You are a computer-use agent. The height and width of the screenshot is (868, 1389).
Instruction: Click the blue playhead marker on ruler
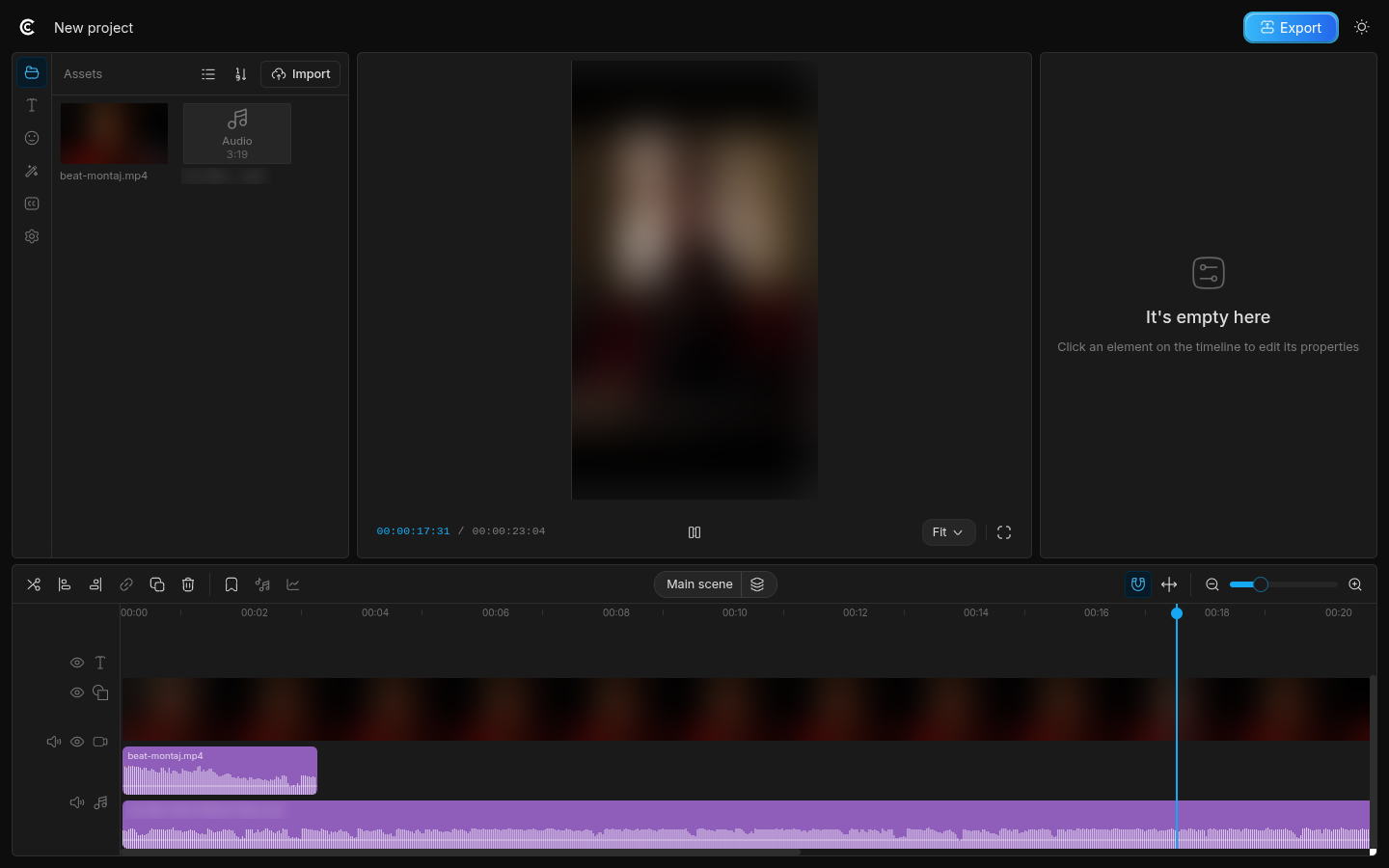1177,613
